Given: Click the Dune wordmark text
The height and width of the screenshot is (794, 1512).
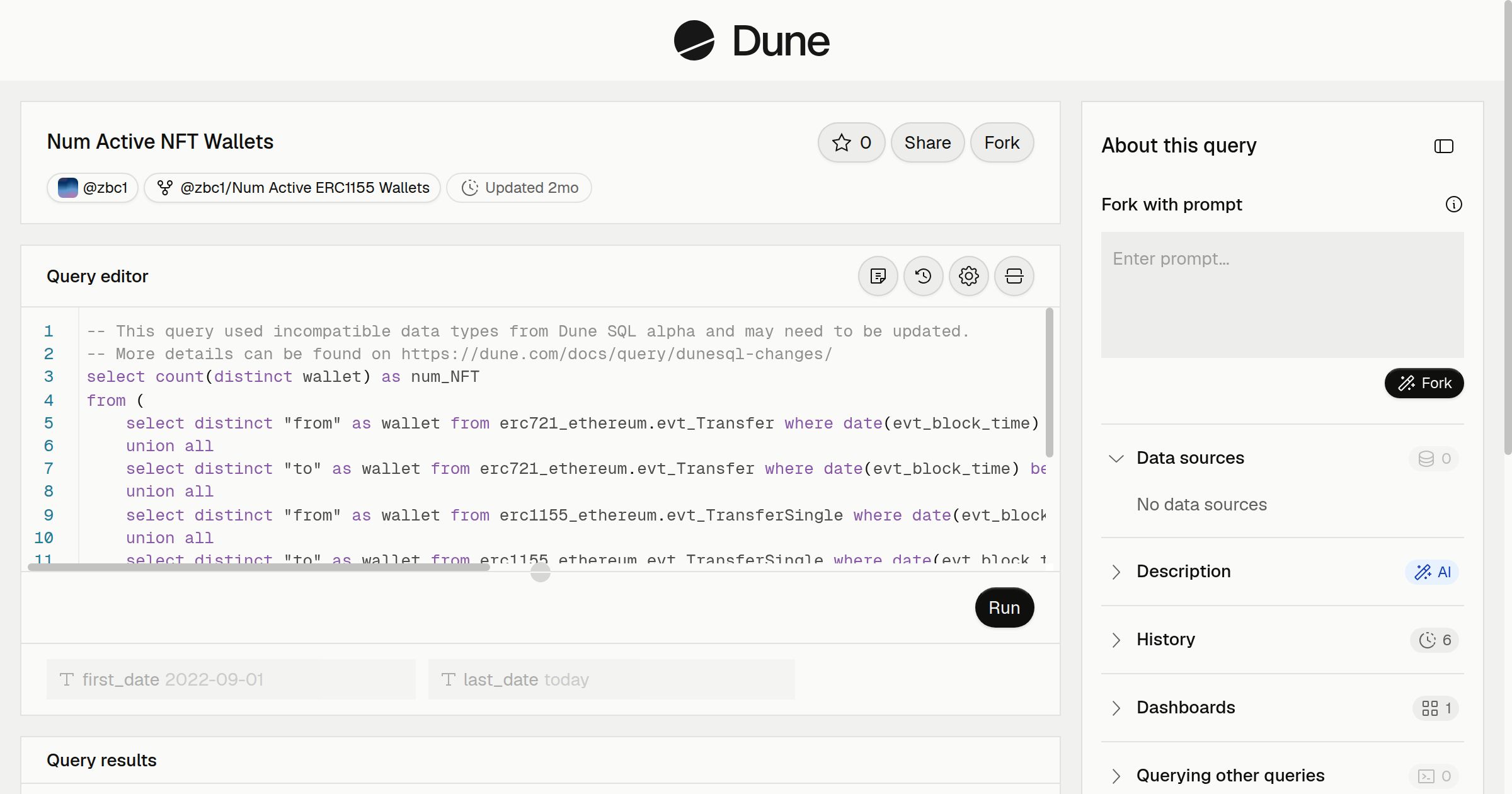Looking at the screenshot, I should pos(781,41).
